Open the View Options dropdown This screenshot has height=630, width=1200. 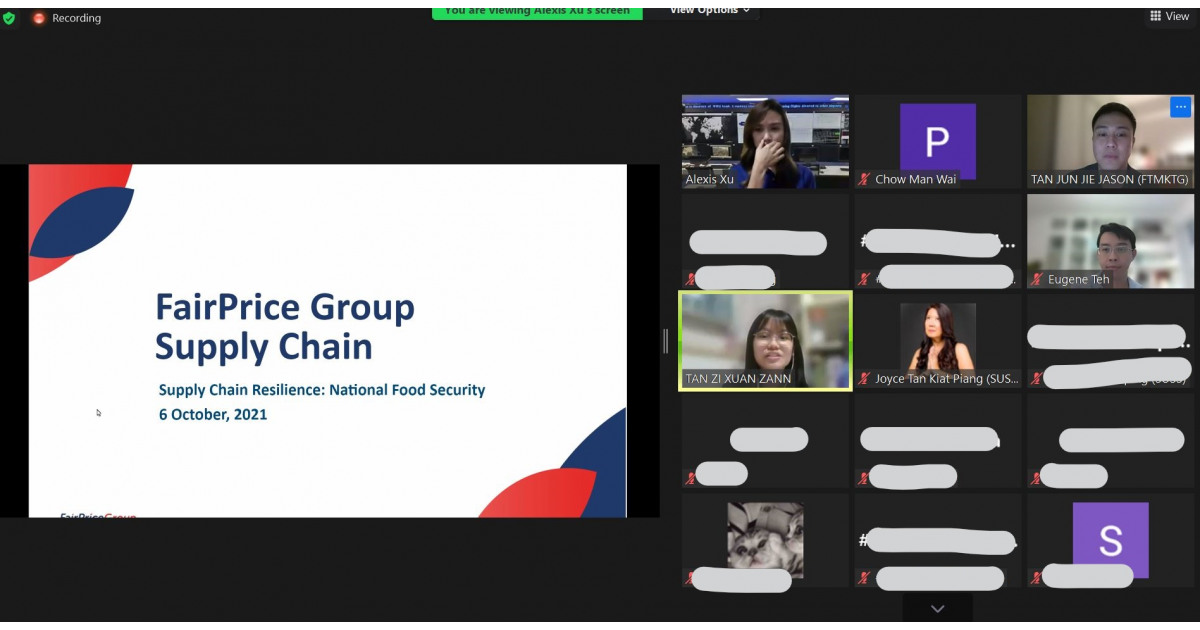click(x=703, y=11)
